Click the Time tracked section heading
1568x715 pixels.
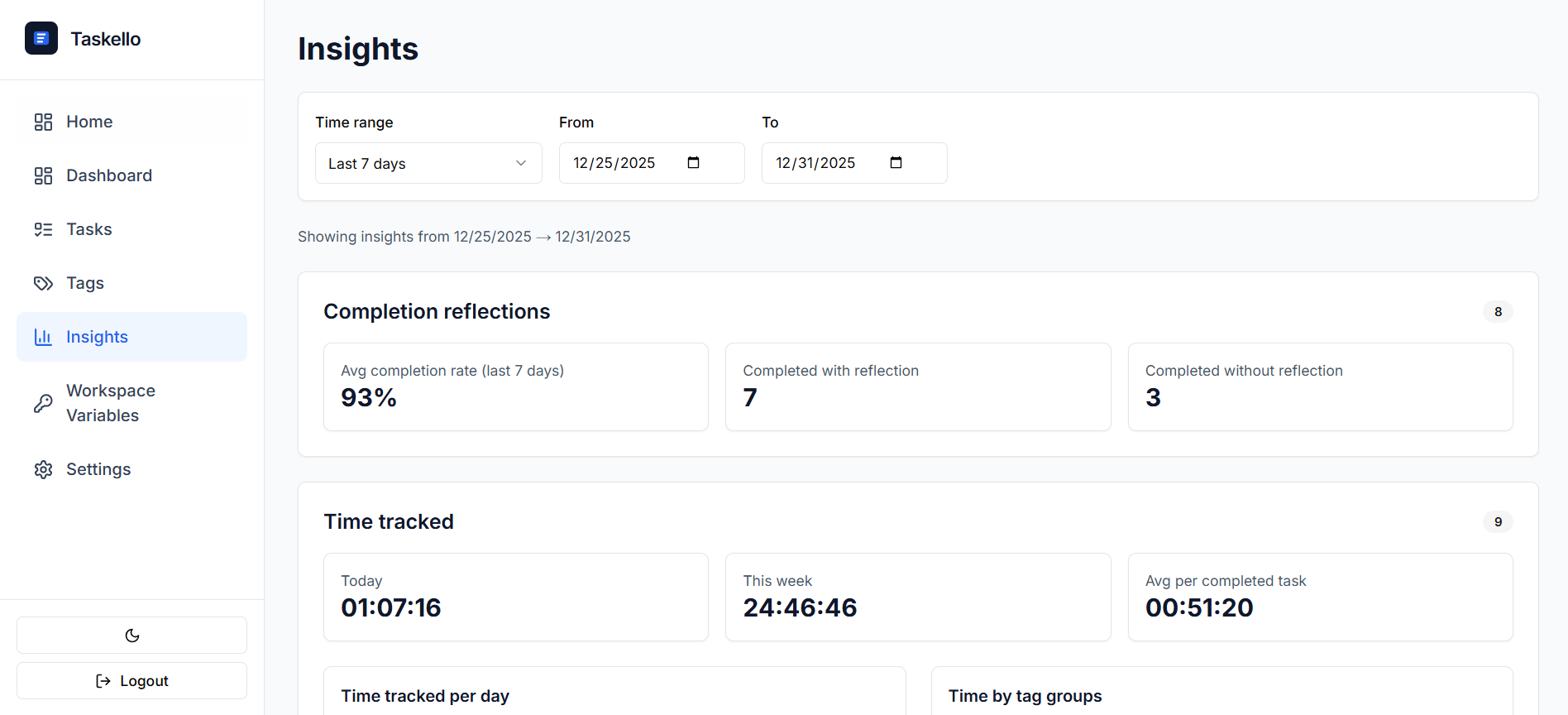(389, 522)
